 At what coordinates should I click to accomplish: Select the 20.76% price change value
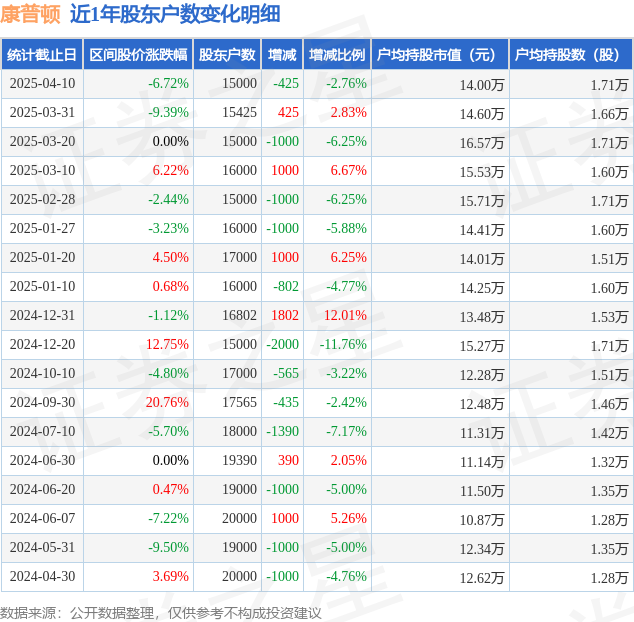coord(167,402)
